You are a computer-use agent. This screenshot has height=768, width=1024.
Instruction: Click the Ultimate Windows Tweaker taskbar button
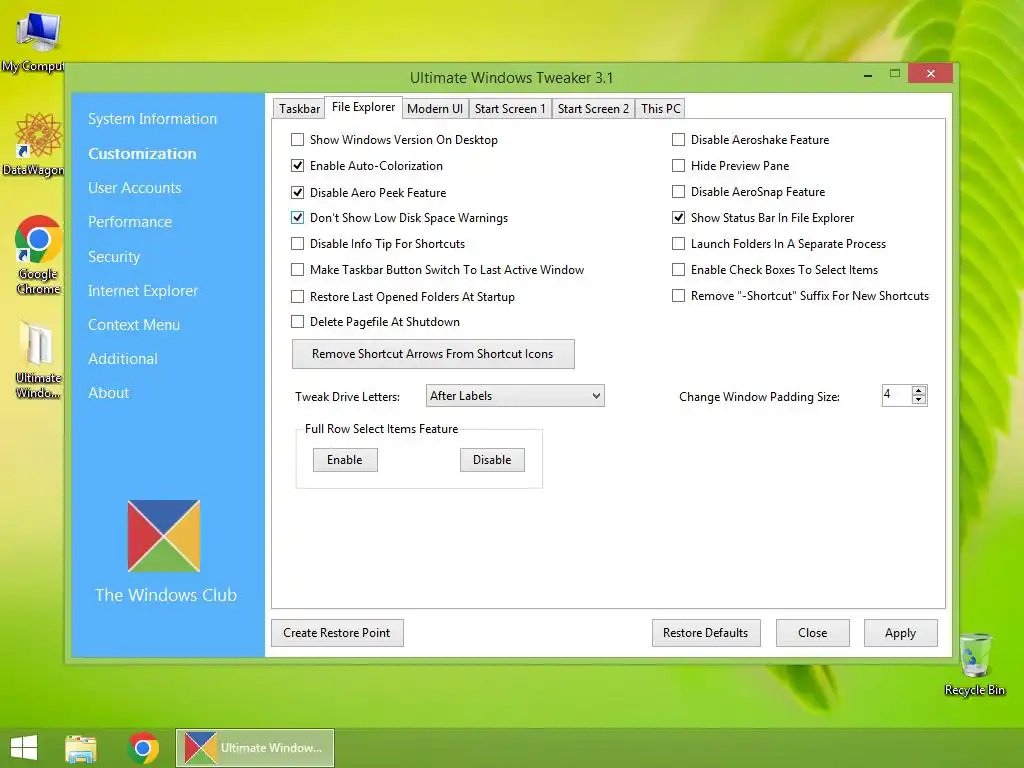click(255, 748)
